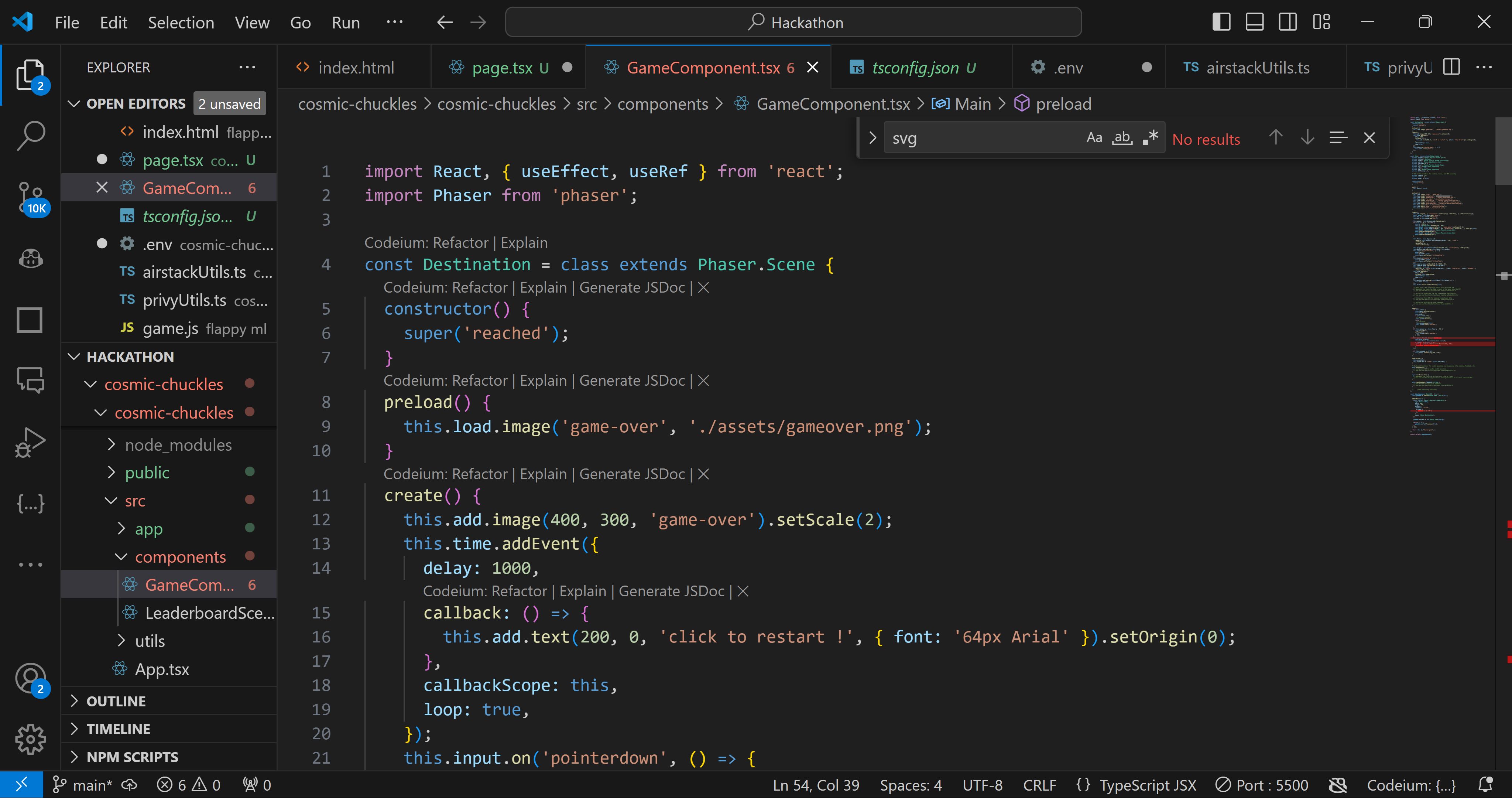Toggle Match Case in find widget
Image resolution: width=1512 pixels, height=798 pixels.
point(1094,137)
